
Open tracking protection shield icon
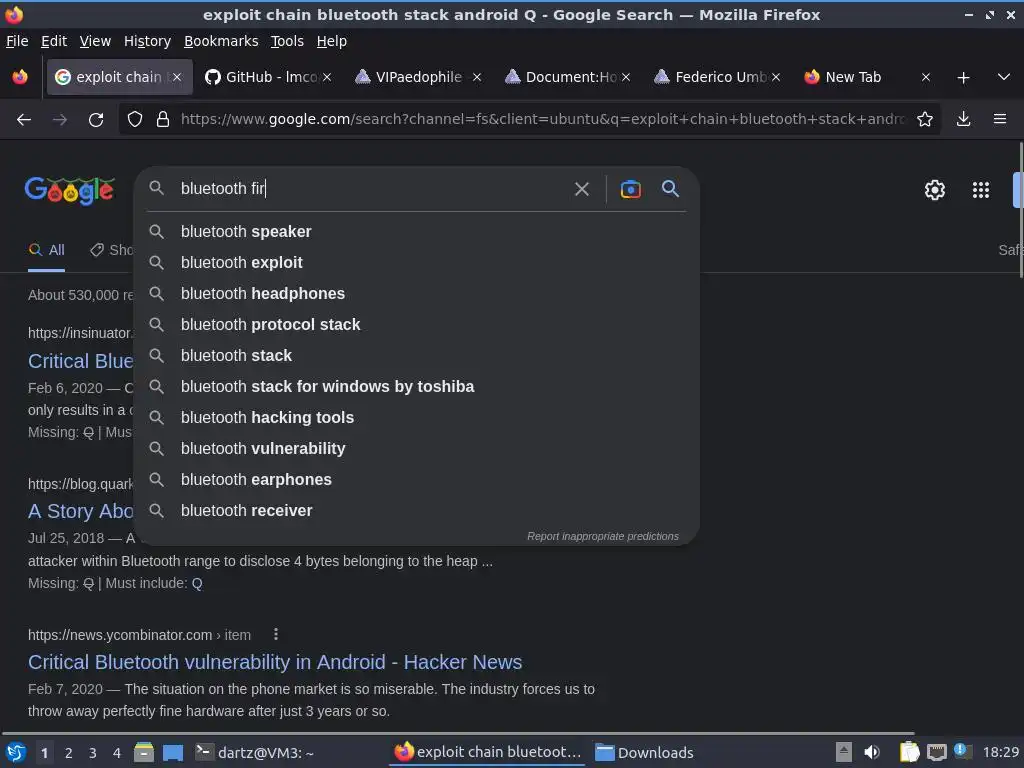coord(135,120)
